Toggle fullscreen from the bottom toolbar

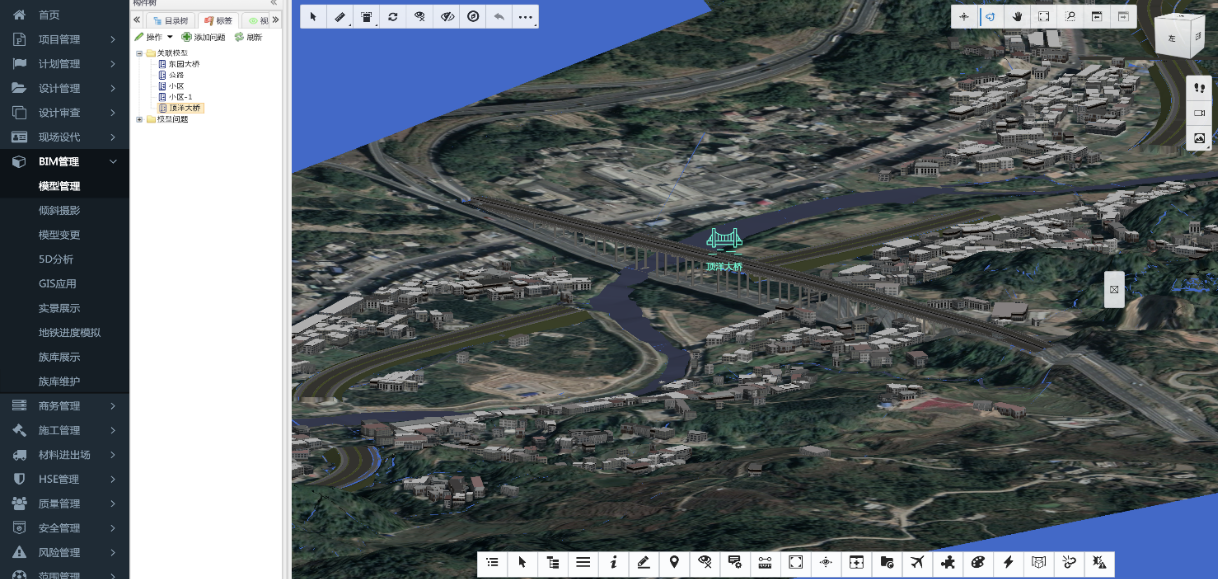pos(796,563)
